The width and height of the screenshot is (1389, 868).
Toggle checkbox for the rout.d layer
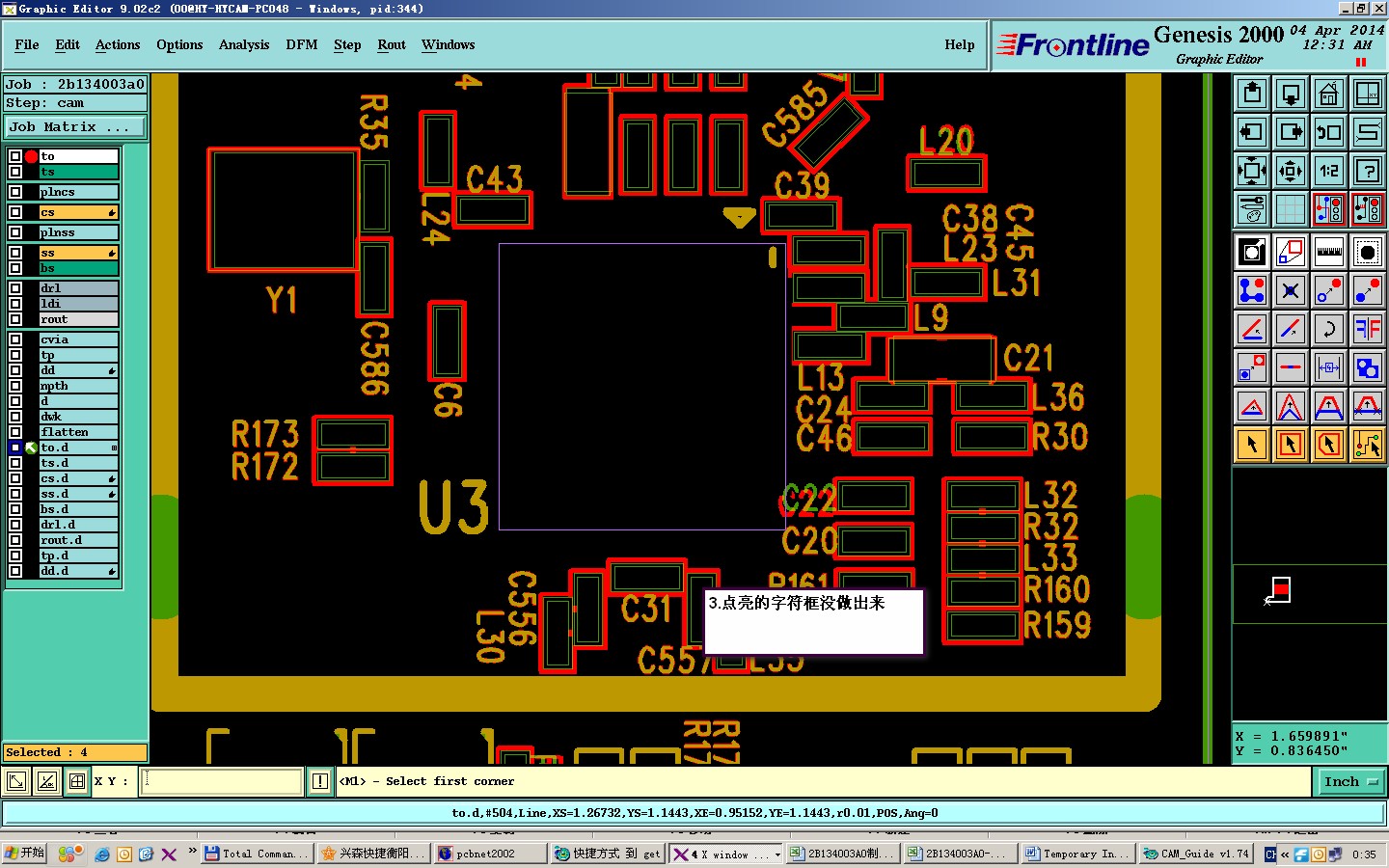15,540
